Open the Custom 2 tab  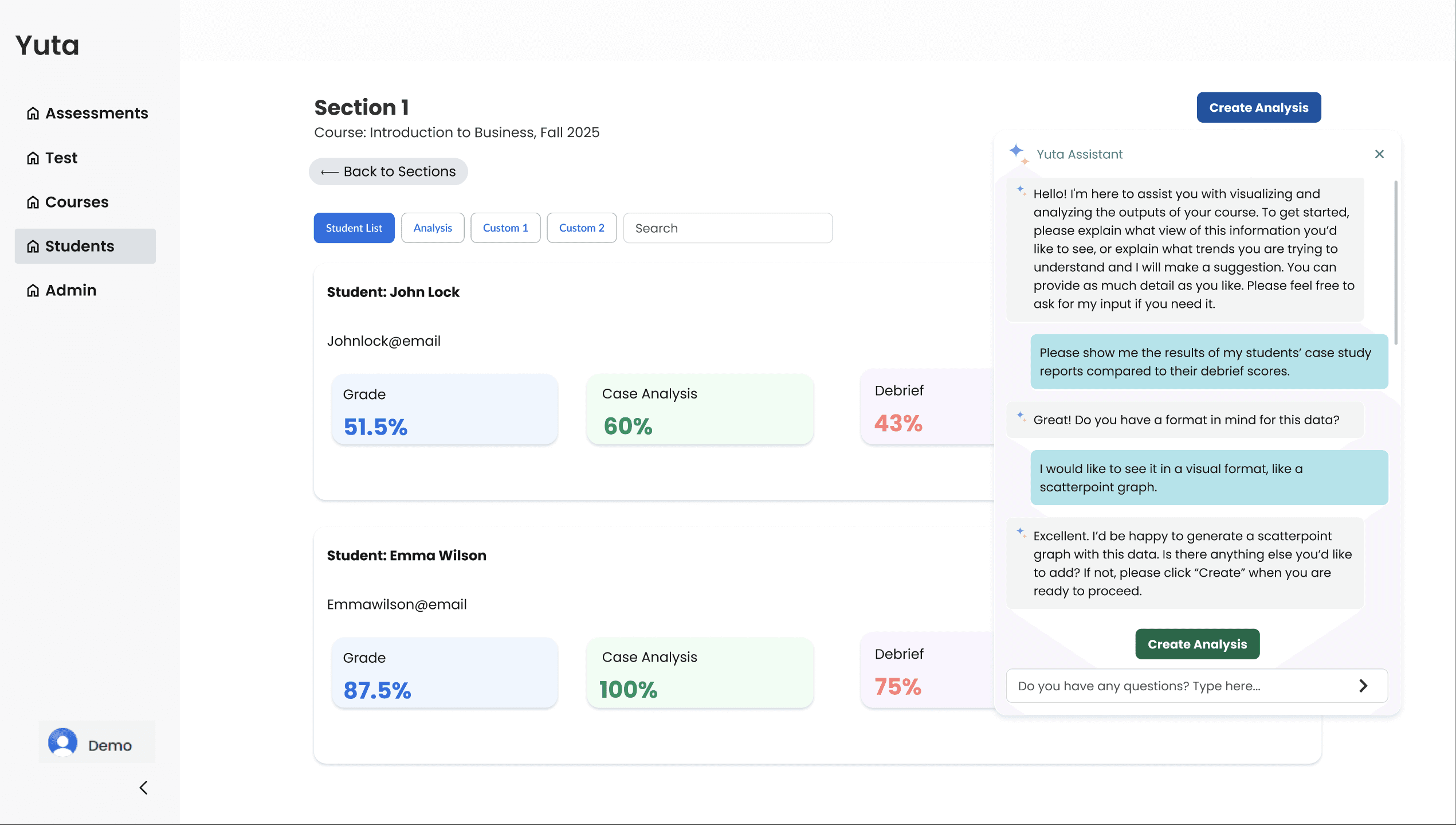(582, 228)
